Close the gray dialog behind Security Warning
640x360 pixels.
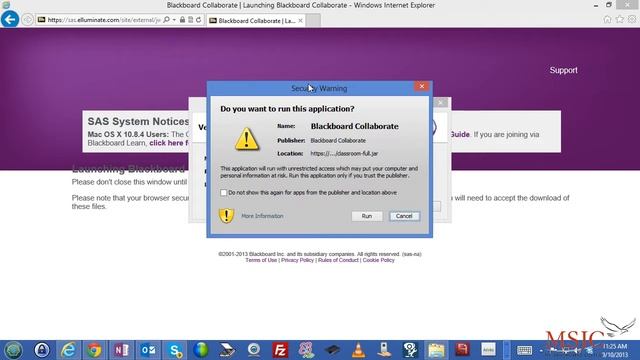(441, 103)
